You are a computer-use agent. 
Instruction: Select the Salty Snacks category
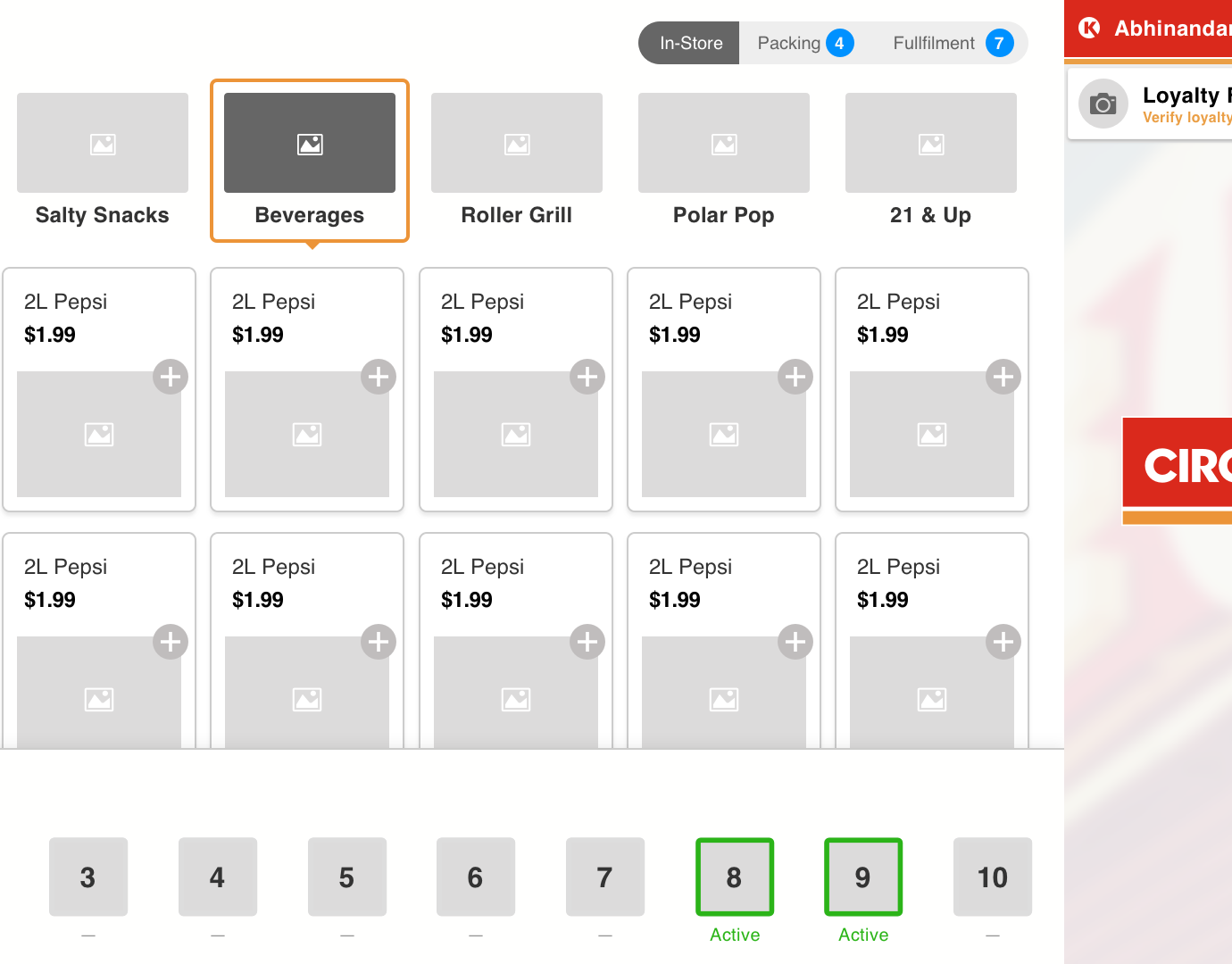point(103,161)
